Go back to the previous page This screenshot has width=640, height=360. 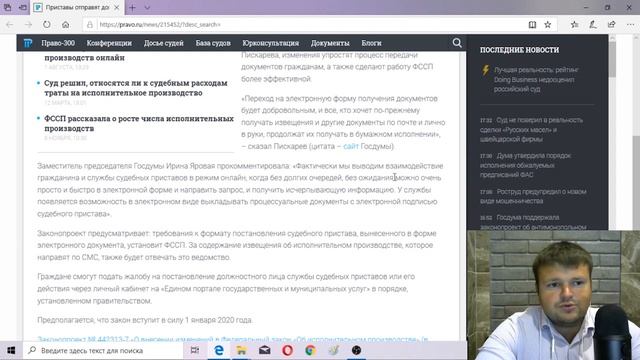tap(9, 24)
